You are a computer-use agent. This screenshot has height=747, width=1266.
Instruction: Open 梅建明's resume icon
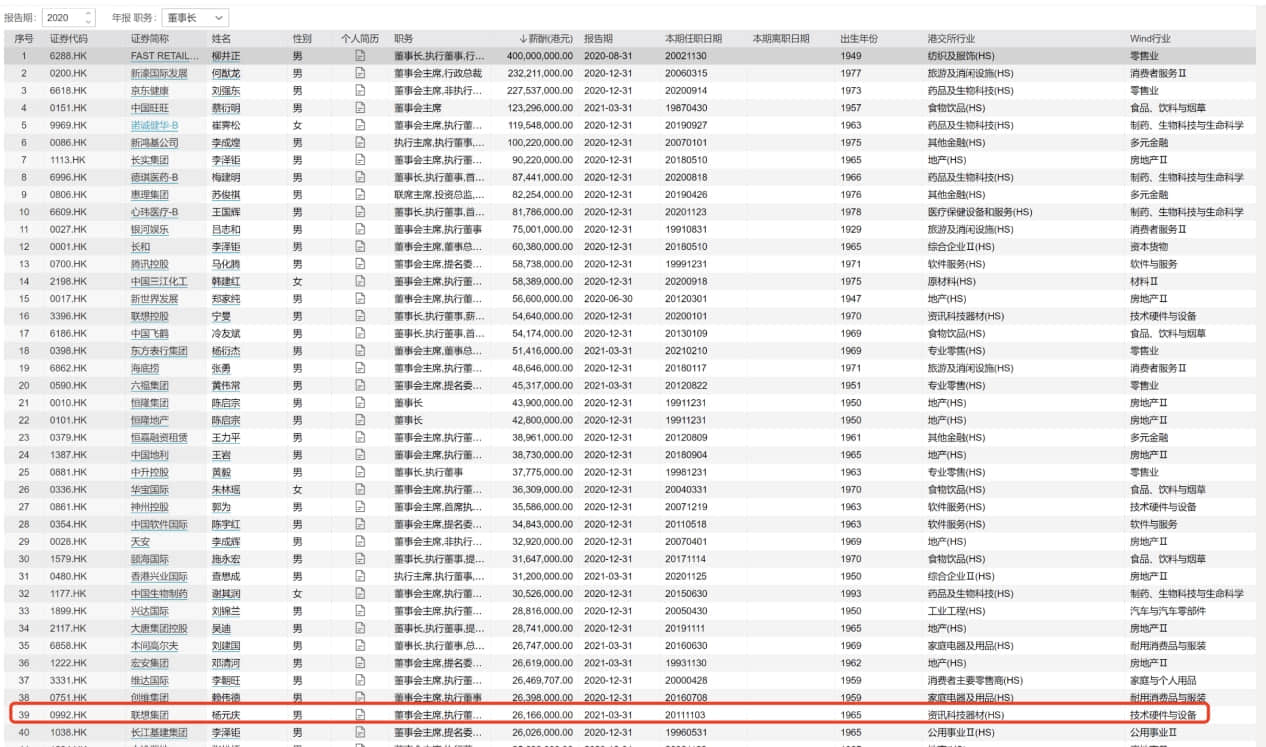click(360, 177)
